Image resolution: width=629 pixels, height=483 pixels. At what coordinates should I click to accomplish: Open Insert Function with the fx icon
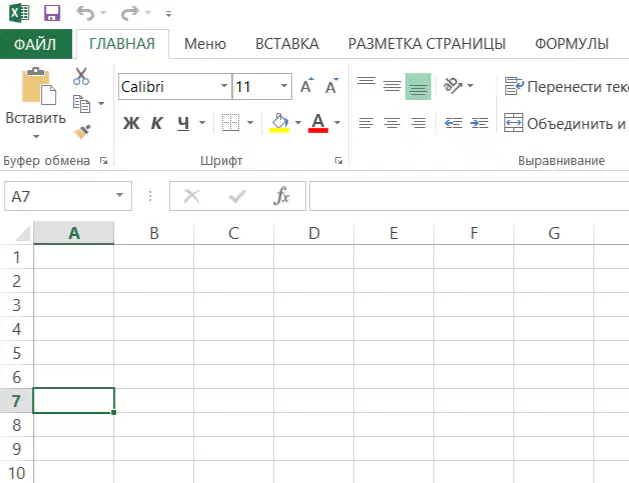pyautogui.click(x=281, y=196)
